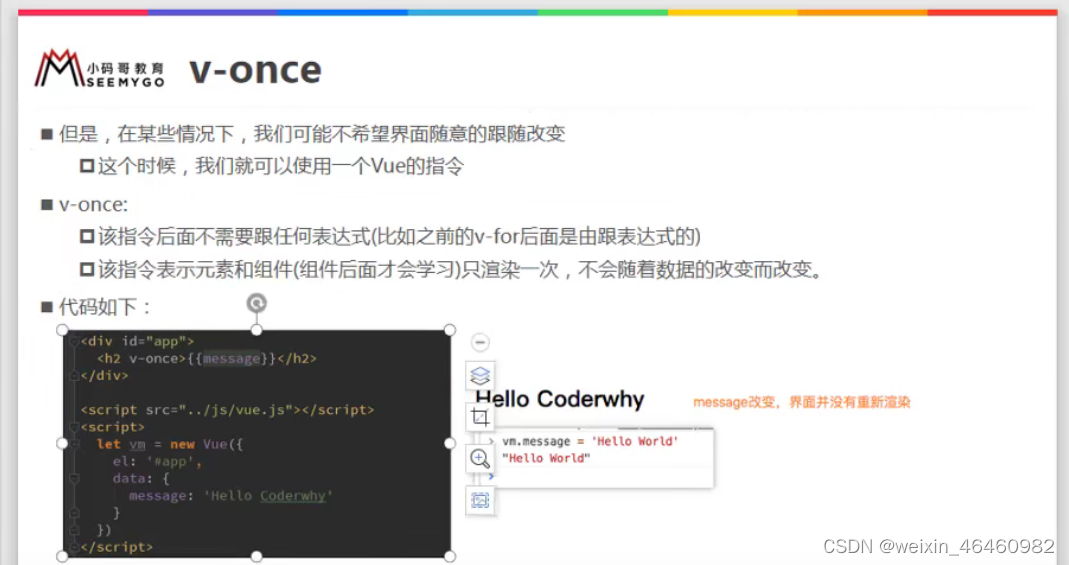Select the crop tool icon
This screenshot has width=1069, height=565.
[480, 417]
